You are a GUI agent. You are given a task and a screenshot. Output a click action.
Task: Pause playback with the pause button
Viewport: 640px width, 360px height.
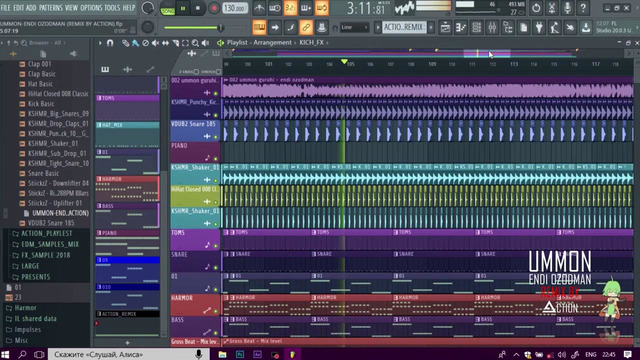[x=183, y=8]
